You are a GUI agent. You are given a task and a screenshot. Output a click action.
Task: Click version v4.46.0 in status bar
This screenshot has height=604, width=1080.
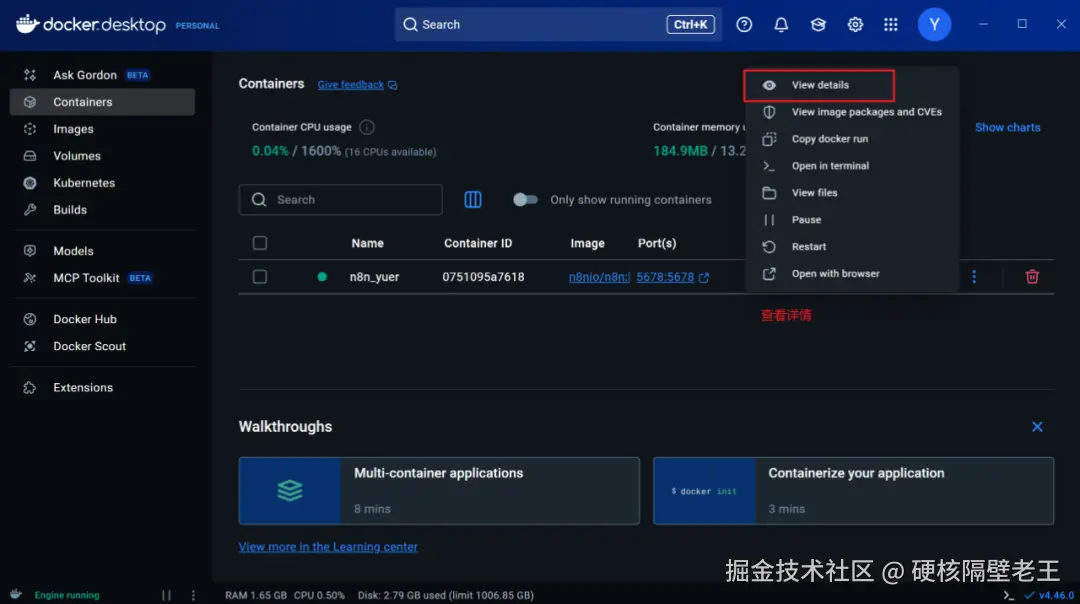tap(1056, 596)
